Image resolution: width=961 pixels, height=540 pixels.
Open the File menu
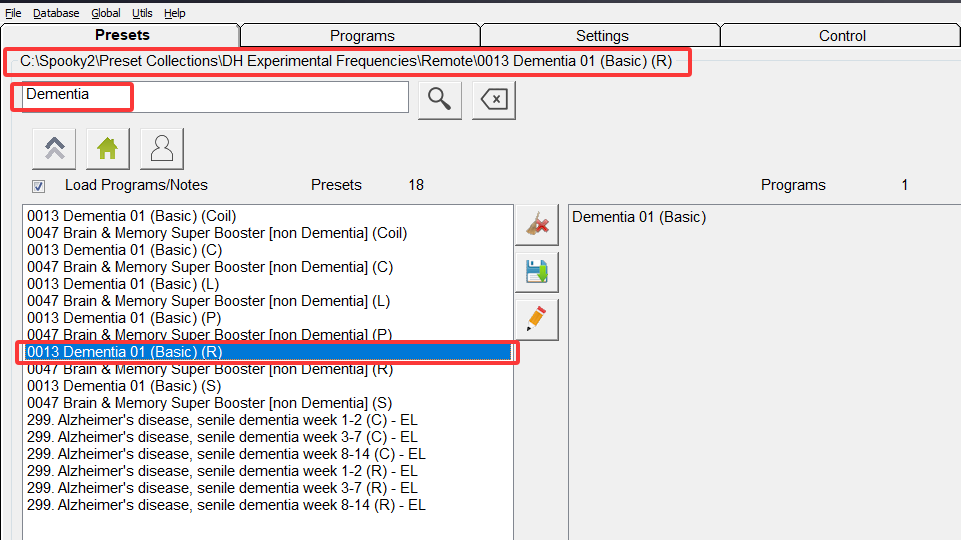[x=13, y=13]
